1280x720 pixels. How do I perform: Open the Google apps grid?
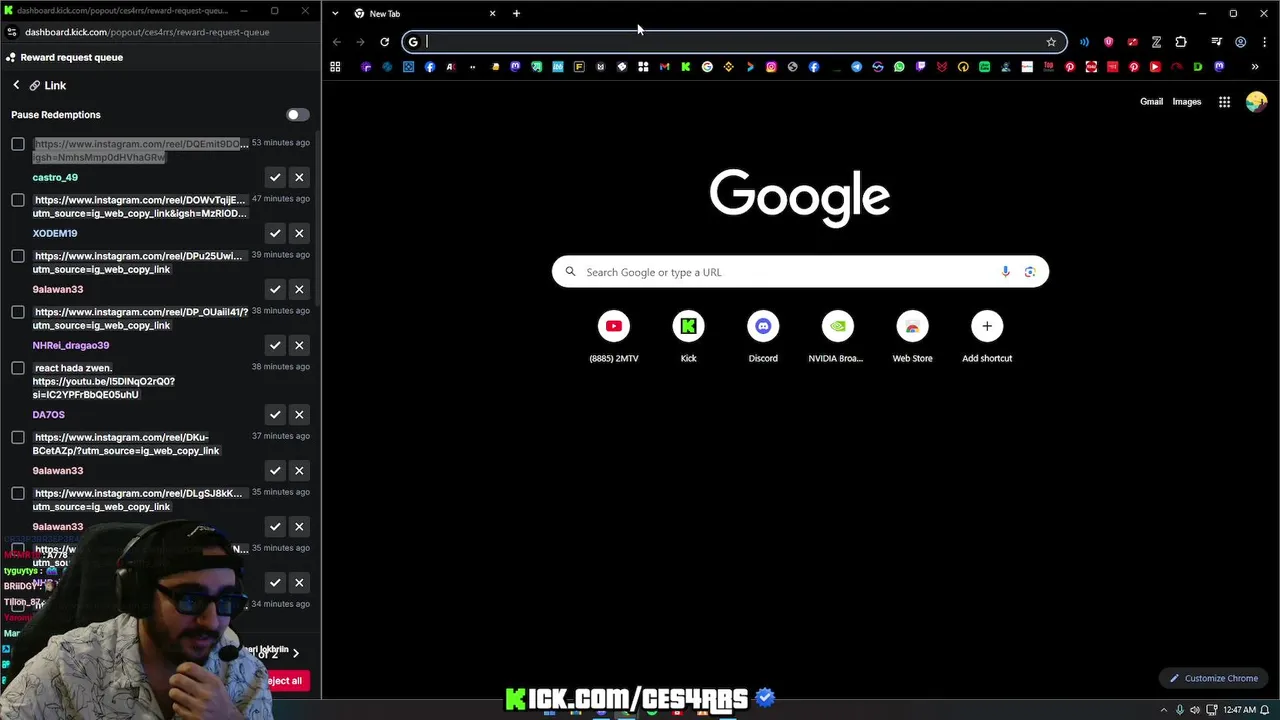[x=1224, y=102]
